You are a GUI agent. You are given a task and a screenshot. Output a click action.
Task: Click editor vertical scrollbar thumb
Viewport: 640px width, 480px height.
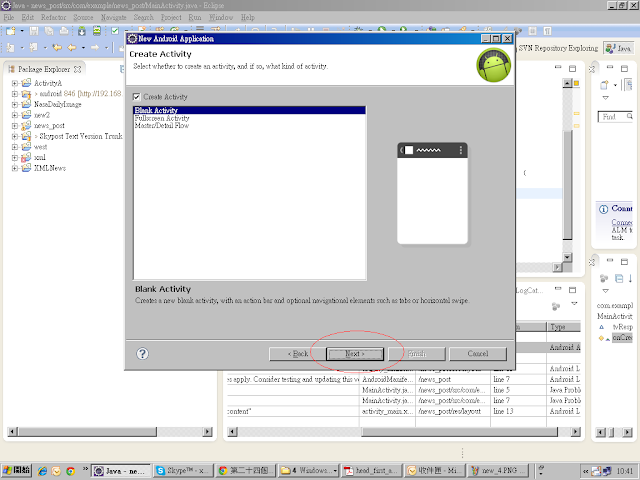567,186
